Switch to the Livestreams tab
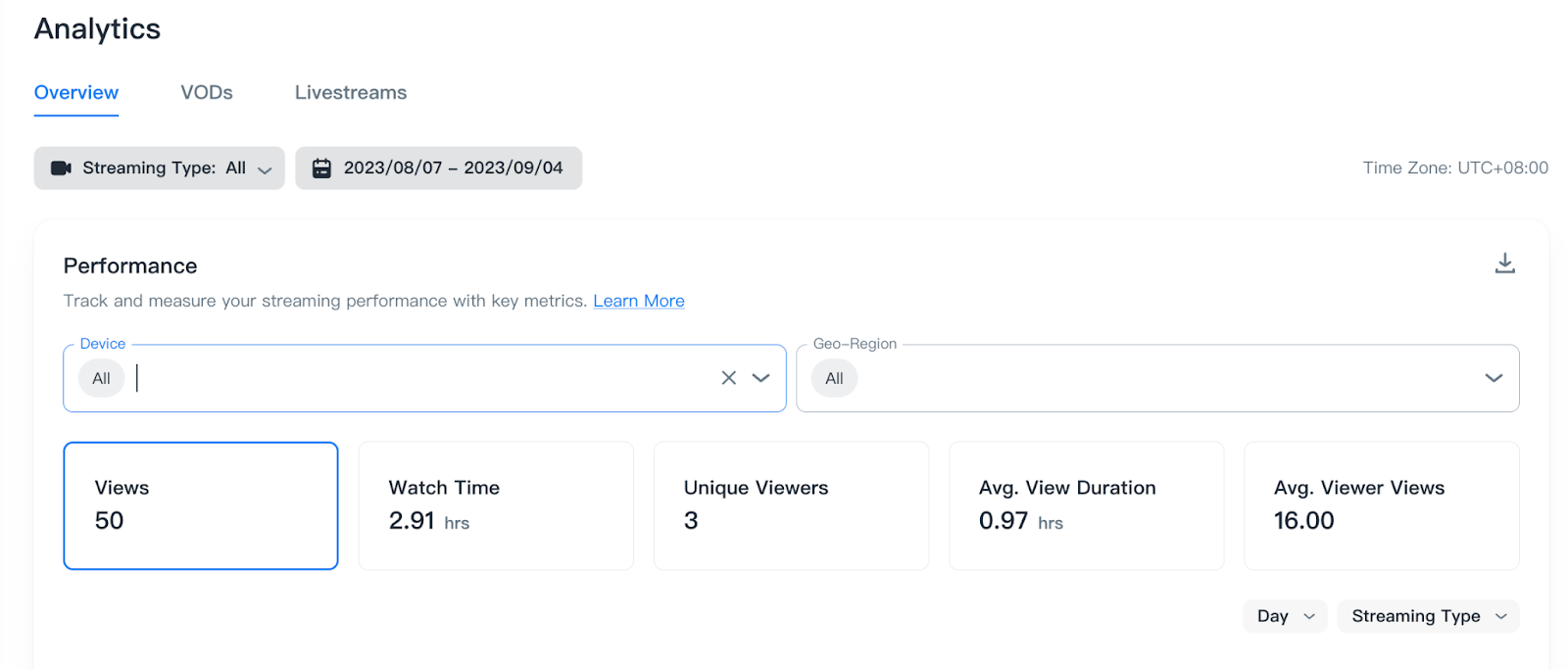 click(x=350, y=93)
